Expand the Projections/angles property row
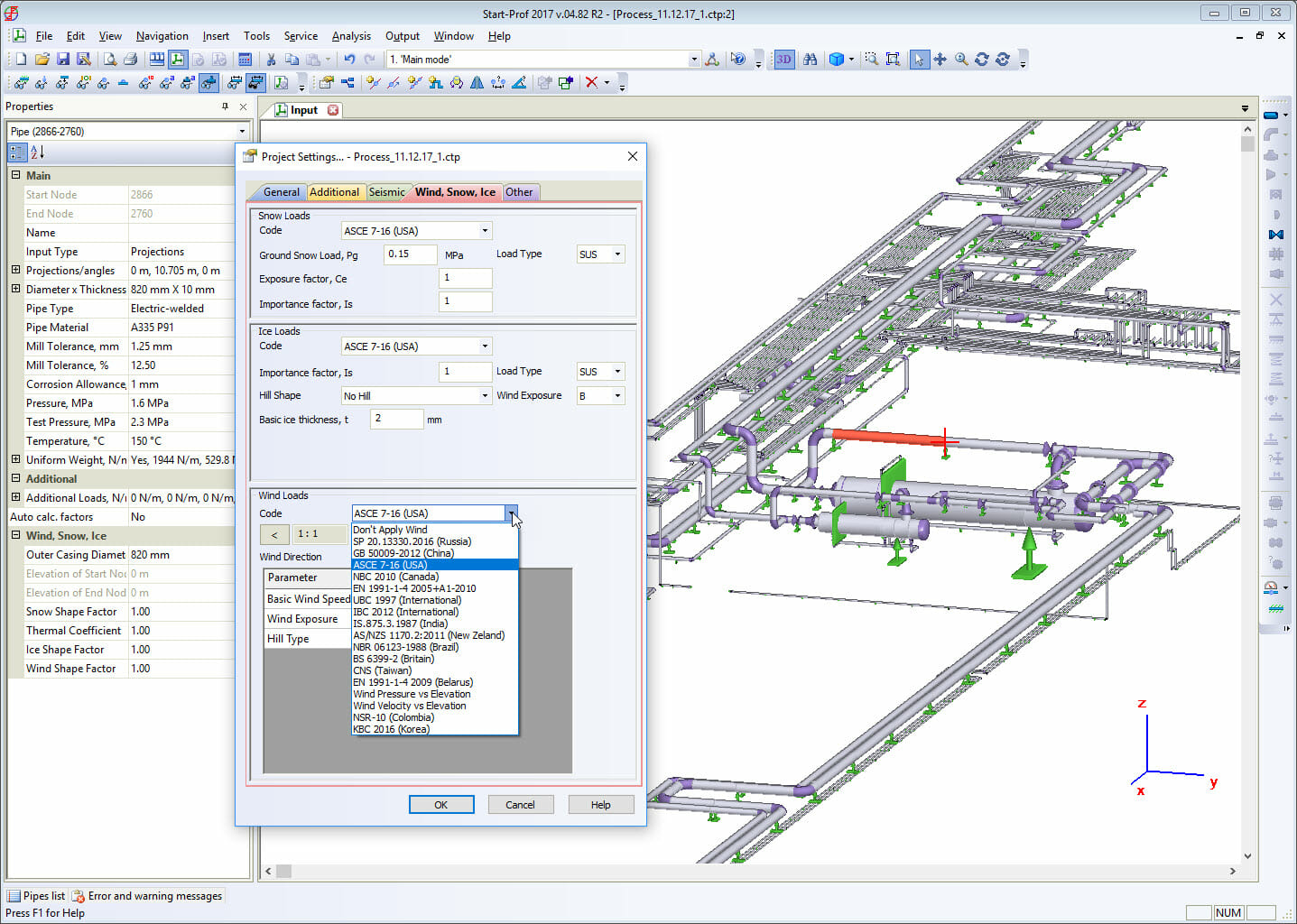 15,270
